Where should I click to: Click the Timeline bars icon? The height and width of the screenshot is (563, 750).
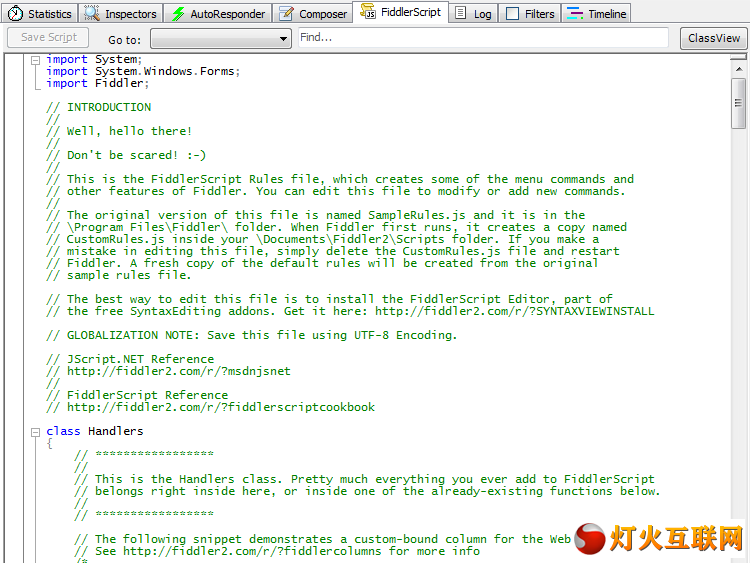[574, 13]
